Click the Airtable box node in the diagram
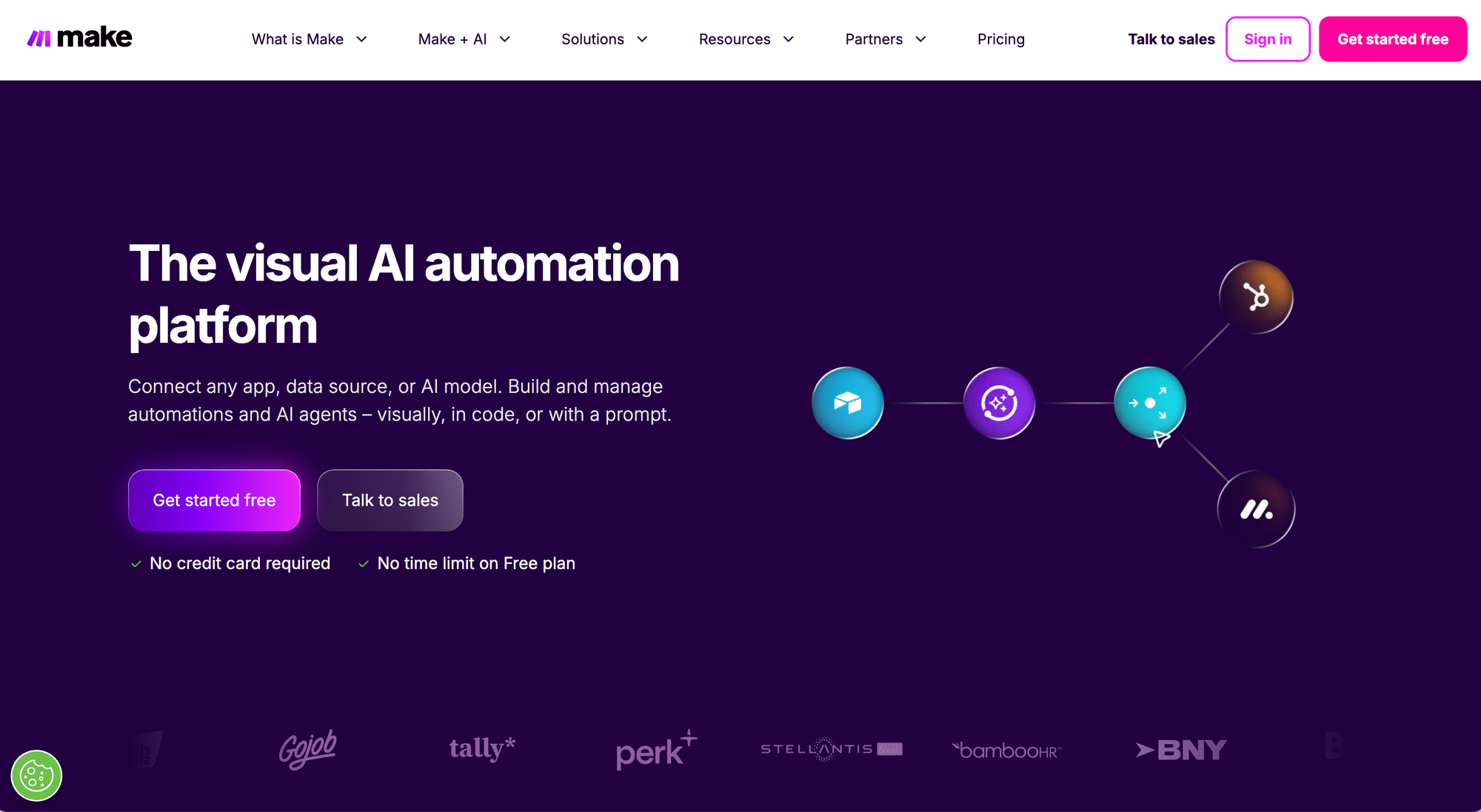The width and height of the screenshot is (1481, 812). pos(848,403)
